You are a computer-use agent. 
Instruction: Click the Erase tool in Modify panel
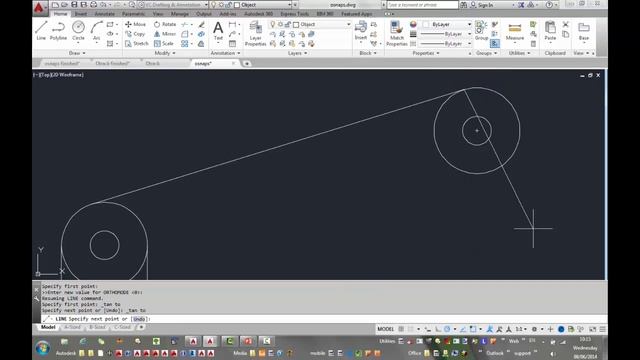pyautogui.click(x=202, y=24)
